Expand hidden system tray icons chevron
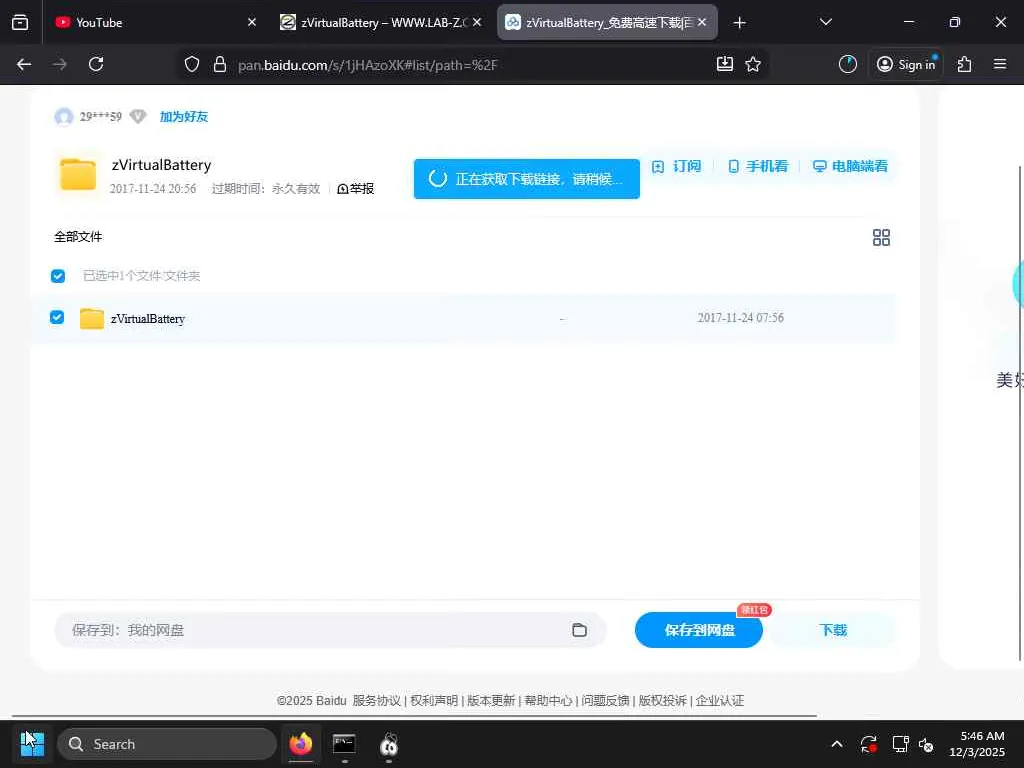 (837, 744)
